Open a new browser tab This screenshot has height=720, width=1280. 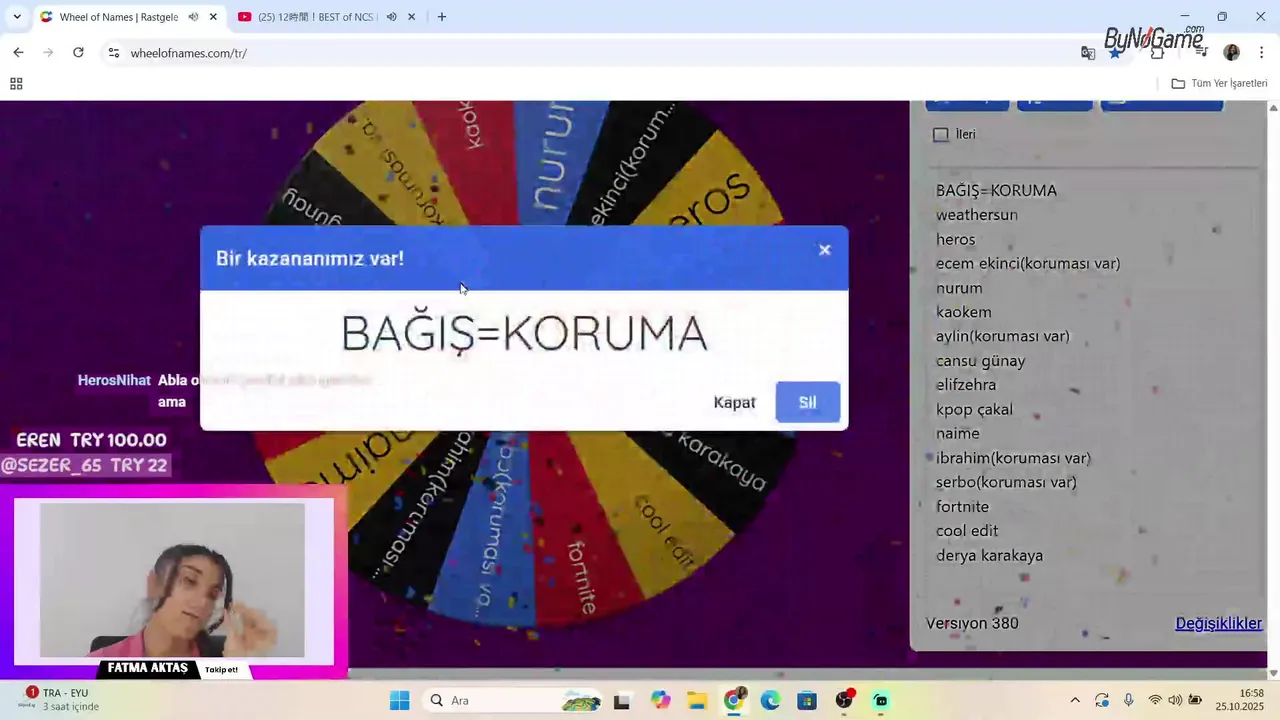click(442, 17)
